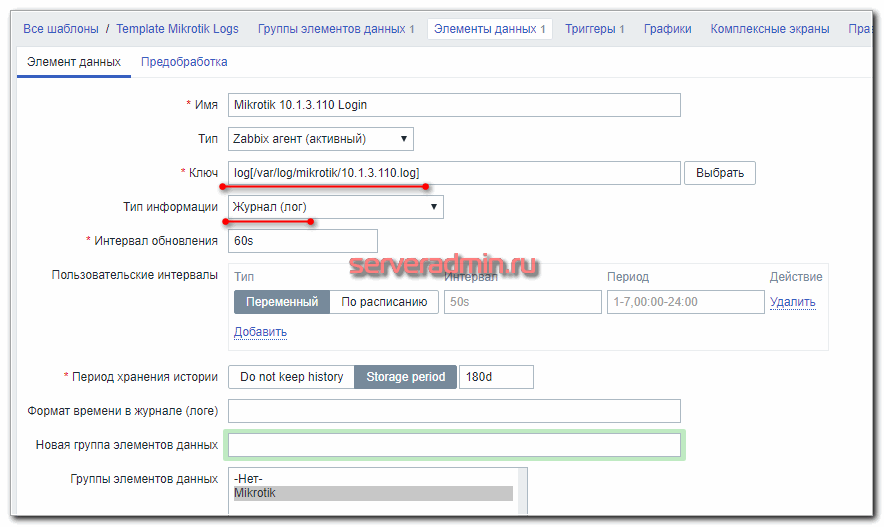This screenshot has height=527, width=884.
Task: Go to Группы элементов данных tab
Action: (x=336, y=29)
